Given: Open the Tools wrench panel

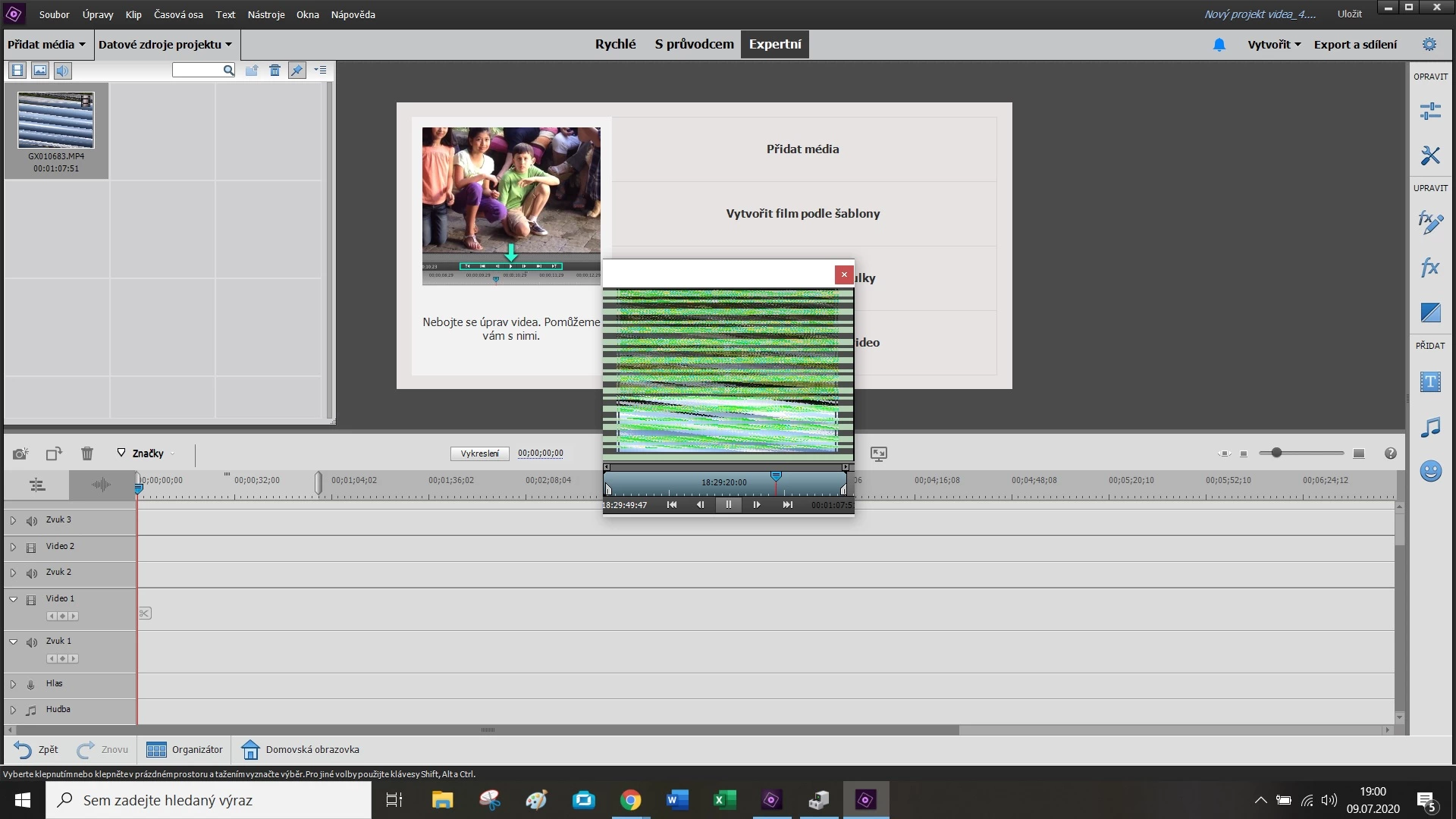Looking at the screenshot, I should point(1430,155).
